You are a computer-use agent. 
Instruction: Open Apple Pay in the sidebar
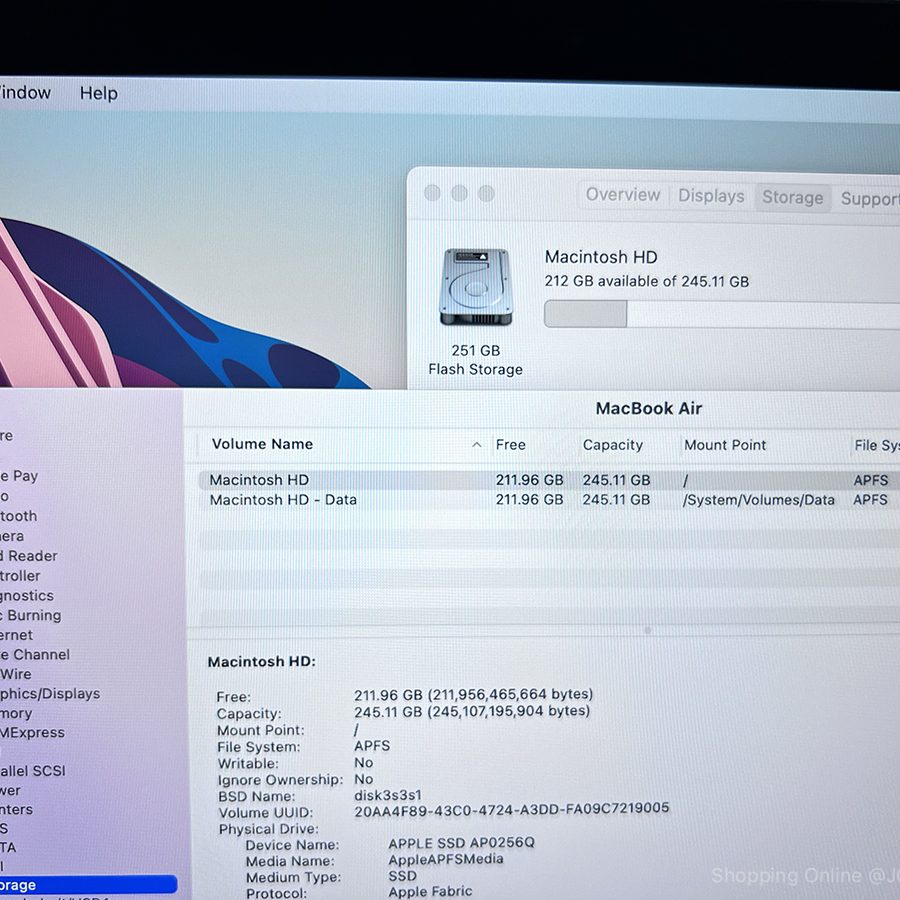[x=19, y=476]
